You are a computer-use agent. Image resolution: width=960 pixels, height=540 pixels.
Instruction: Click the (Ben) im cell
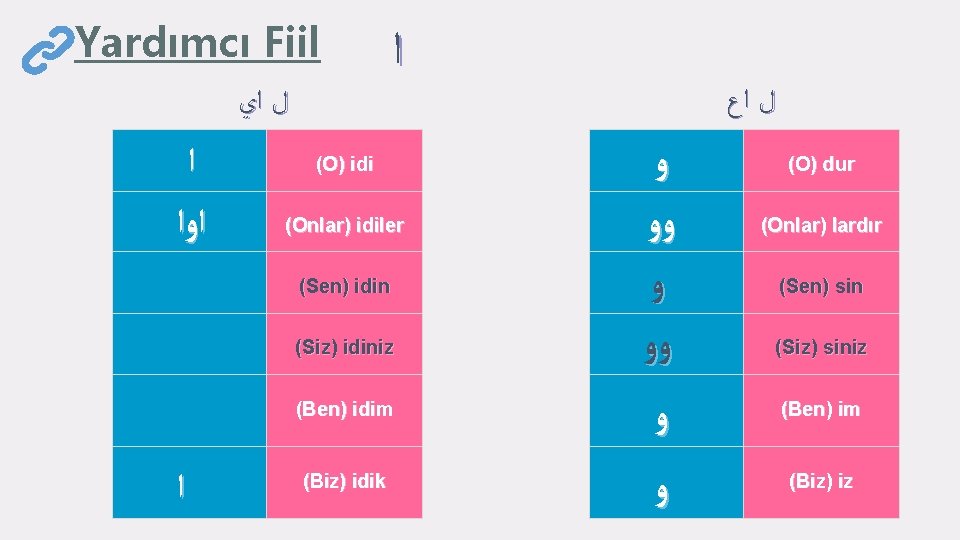821,410
